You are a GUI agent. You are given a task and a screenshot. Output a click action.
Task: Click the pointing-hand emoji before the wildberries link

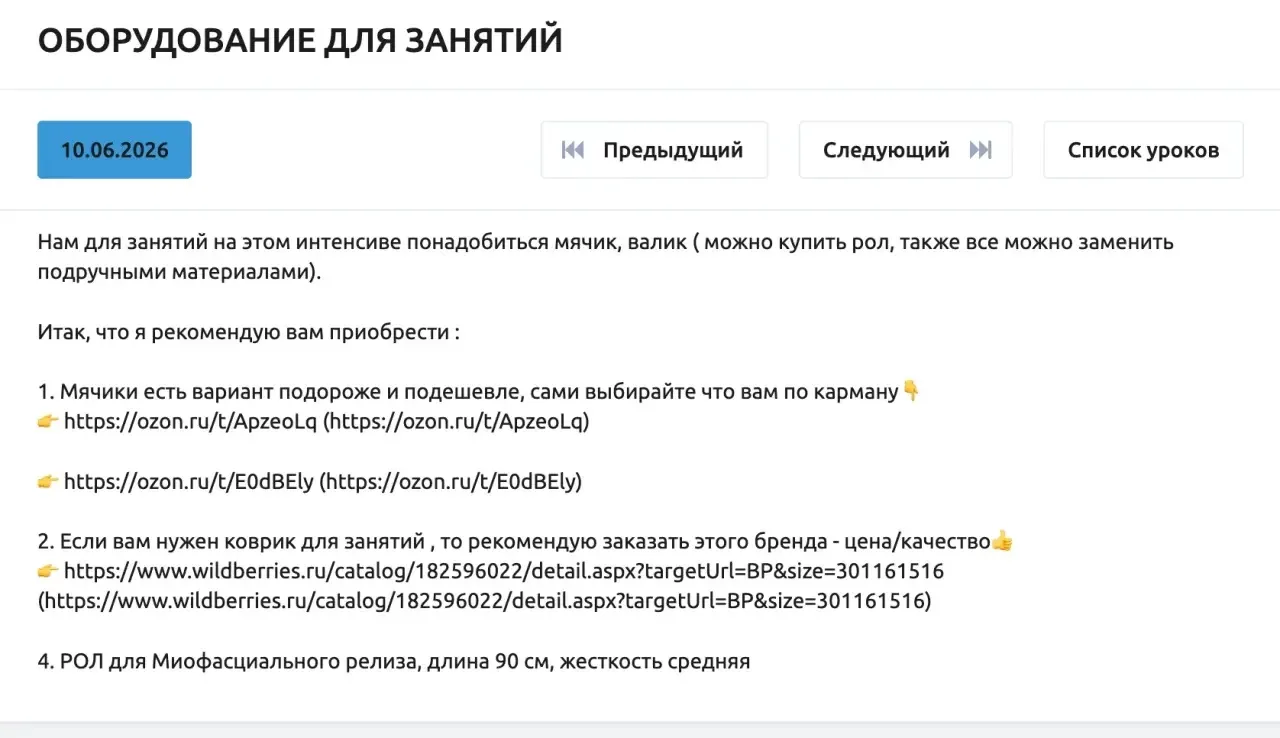[48, 571]
